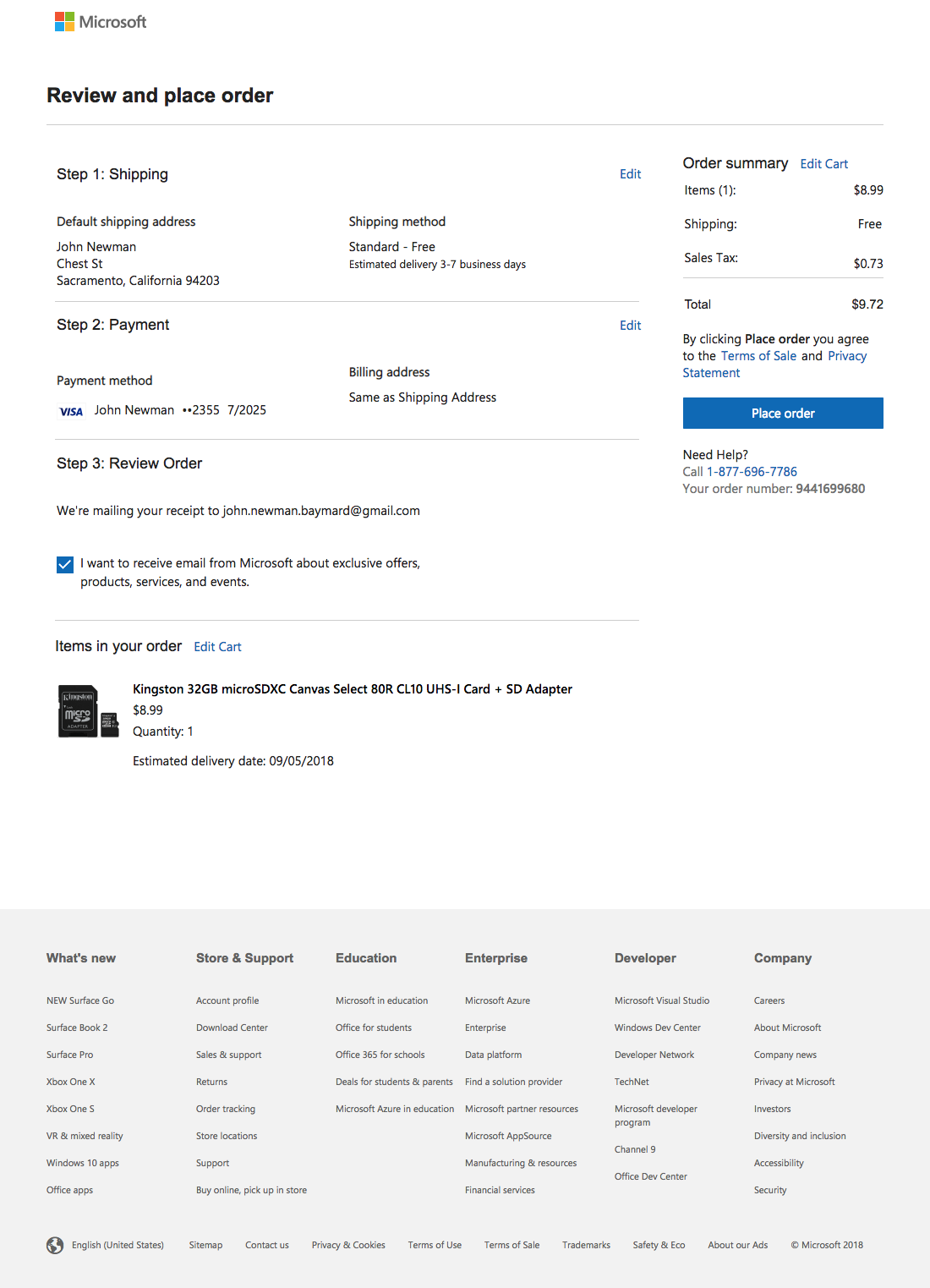Select the Visa card icon under Payment method
930x1288 pixels.
[71, 410]
